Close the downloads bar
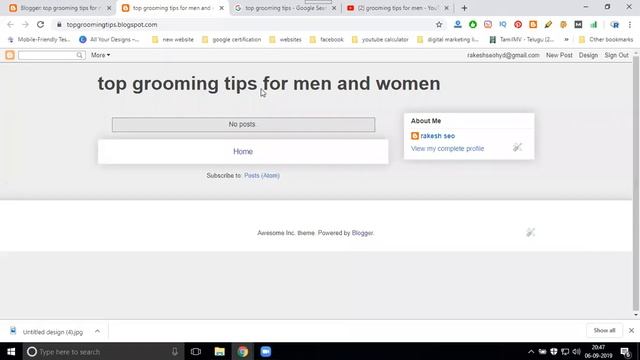Screen dimensions: 640x360 (631, 330)
